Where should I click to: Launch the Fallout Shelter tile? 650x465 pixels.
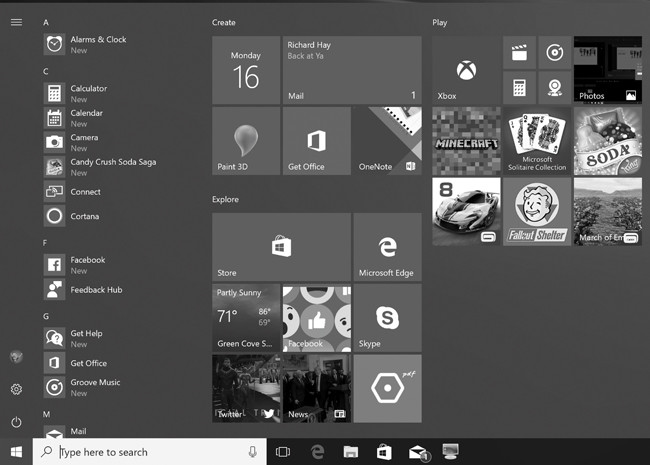click(x=537, y=212)
